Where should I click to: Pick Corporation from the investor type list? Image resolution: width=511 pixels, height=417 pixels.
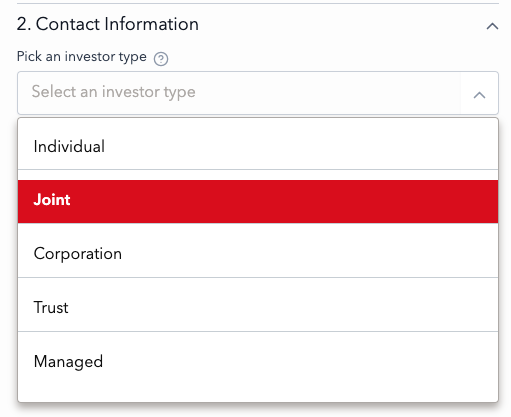tap(258, 254)
